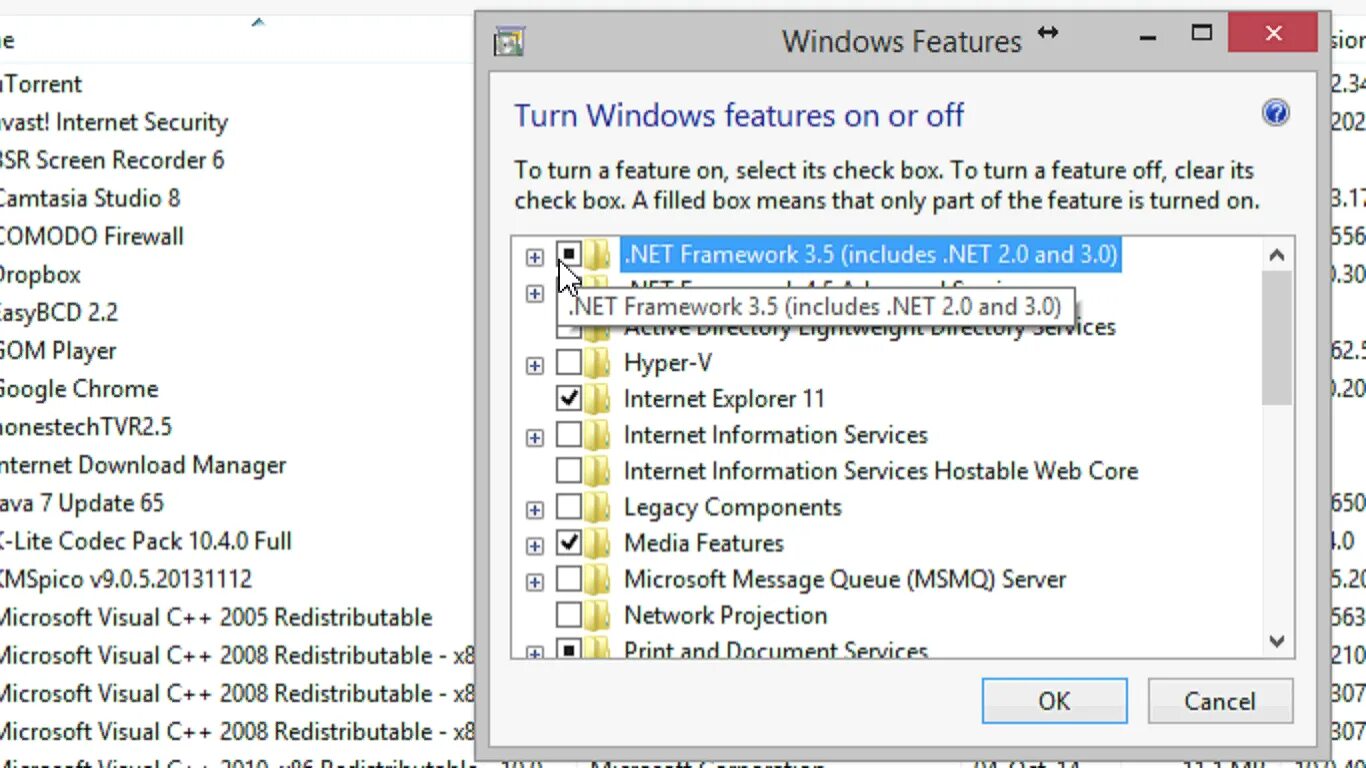
Task: Click the Windows Features title bar icon
Action: pyautogui.click(x=509, y=42)
